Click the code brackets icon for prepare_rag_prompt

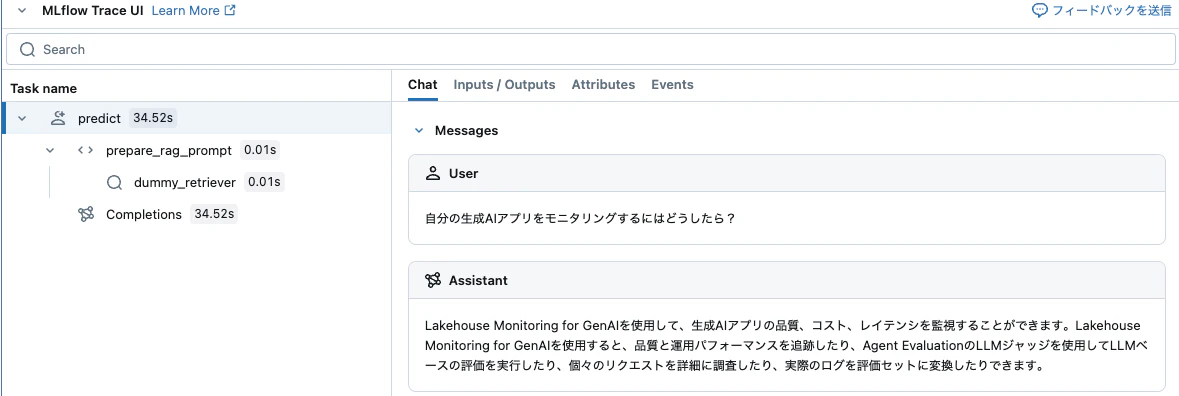coord(86,150)
